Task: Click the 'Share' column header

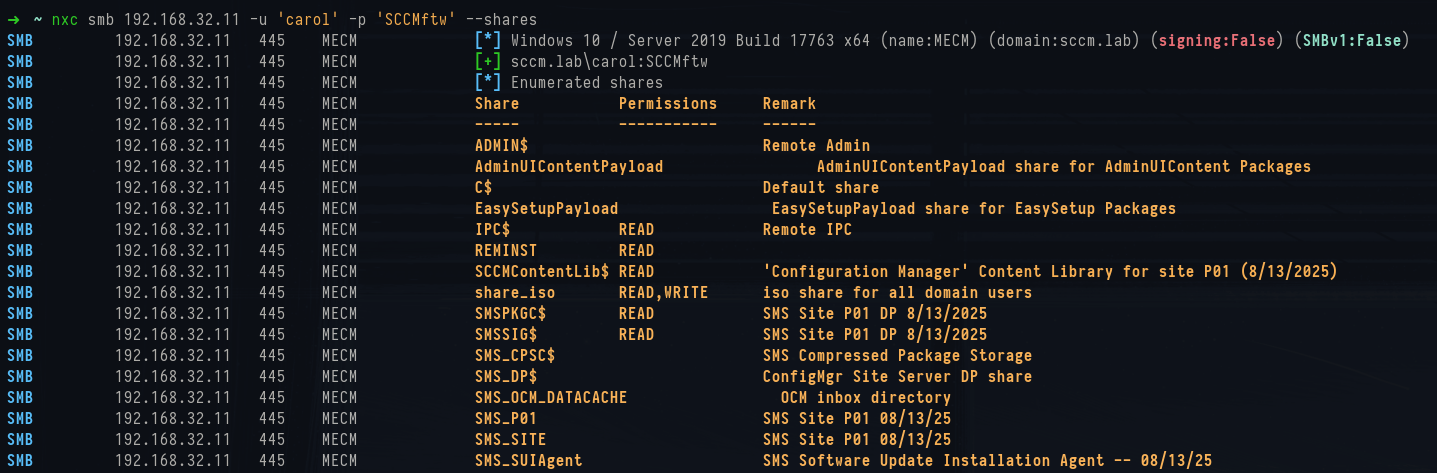Action: point(497,104)
